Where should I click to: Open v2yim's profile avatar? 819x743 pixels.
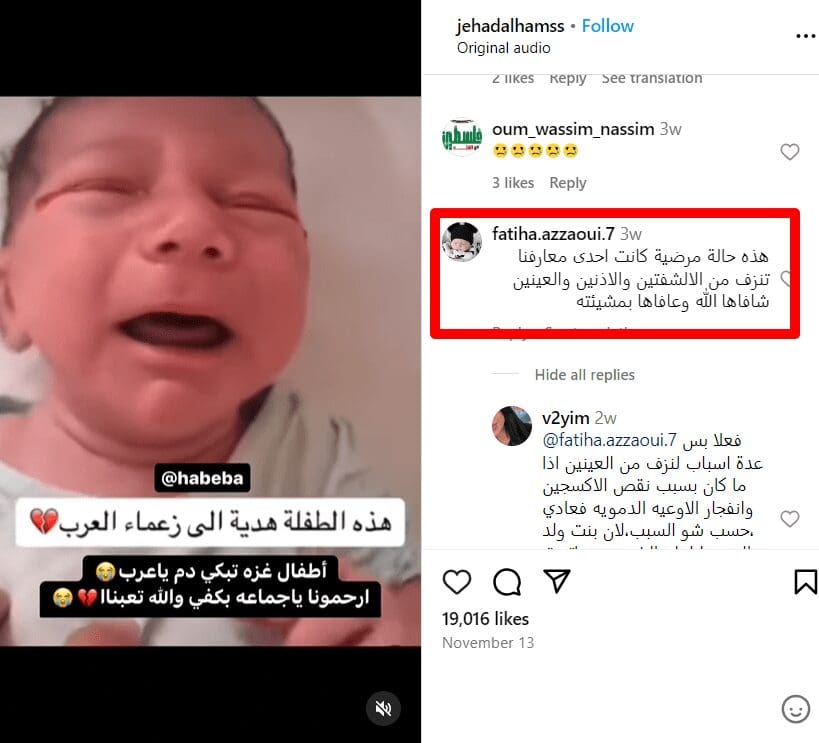[512, 426]
